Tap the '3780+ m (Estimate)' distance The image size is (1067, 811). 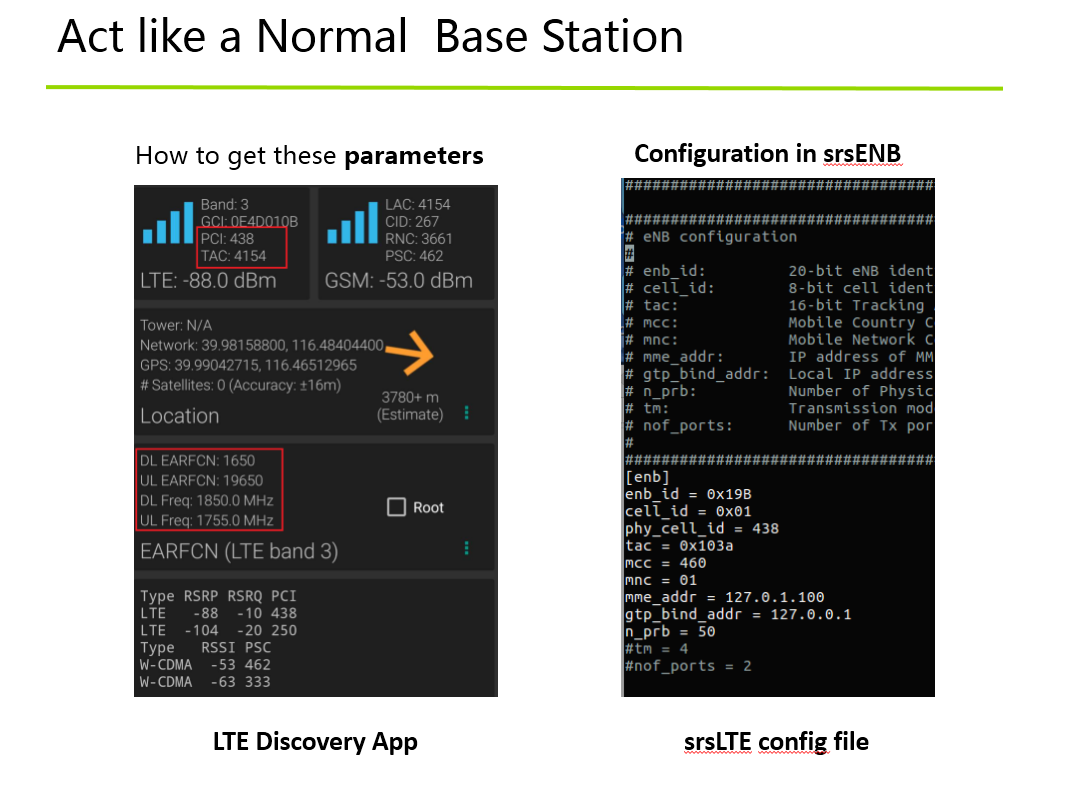[410, 406]
